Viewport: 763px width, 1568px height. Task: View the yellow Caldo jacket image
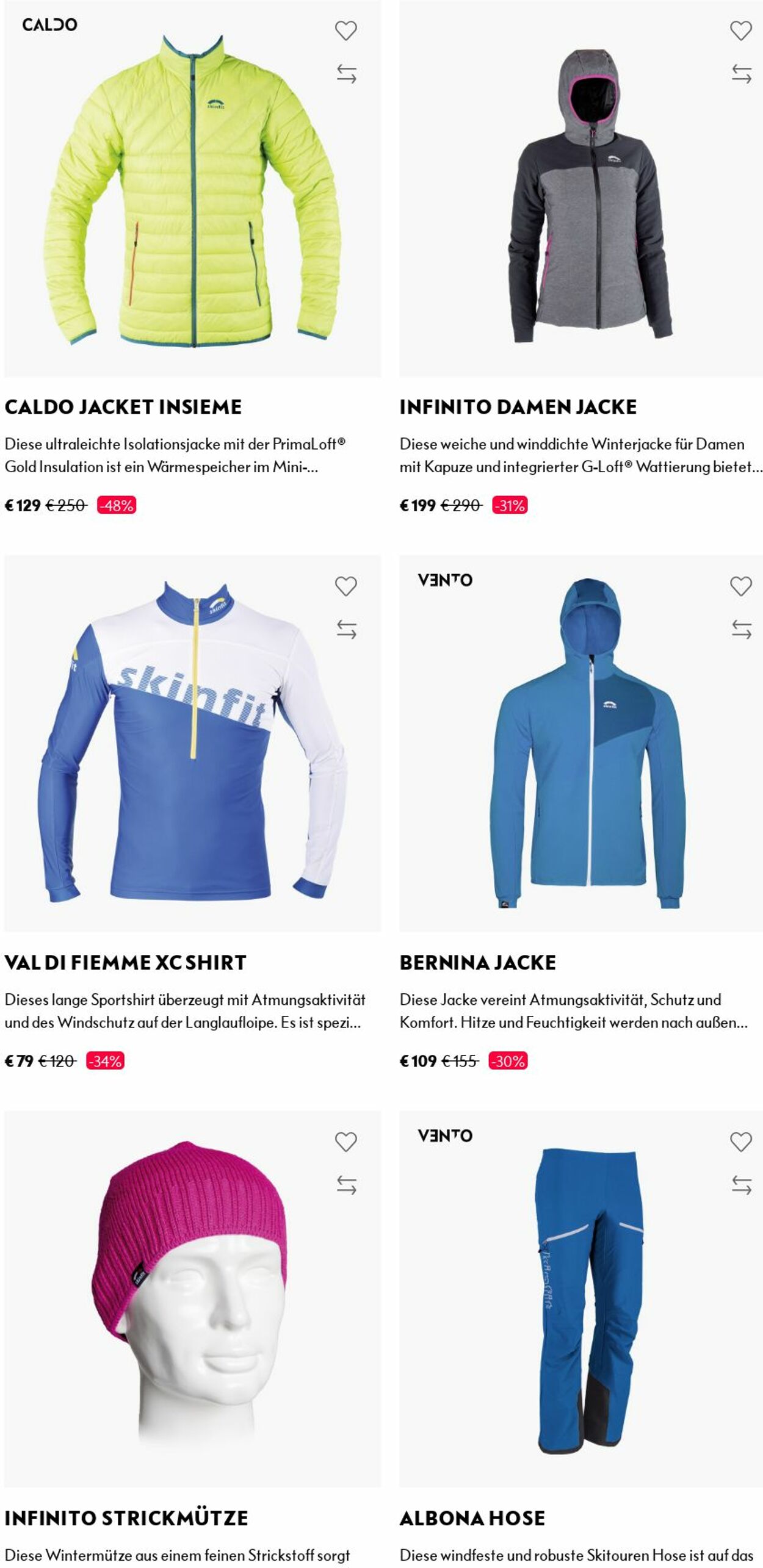tap(193, 189)
